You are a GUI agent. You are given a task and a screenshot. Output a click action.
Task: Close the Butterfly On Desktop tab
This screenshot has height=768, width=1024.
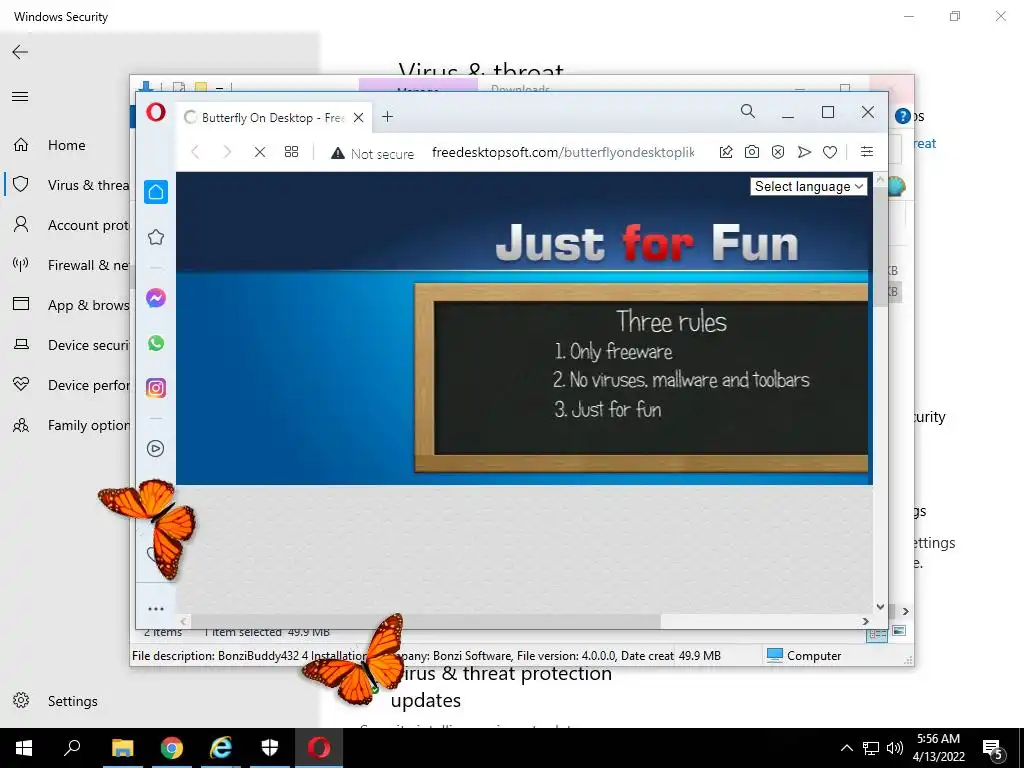coord(359,118)
